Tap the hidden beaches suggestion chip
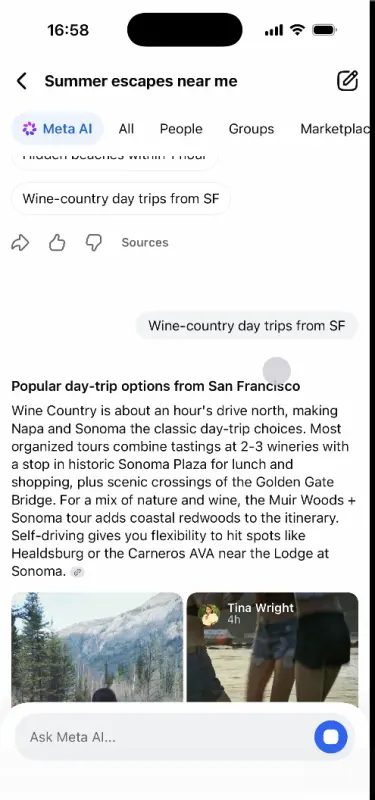This screenshot has width=375, height=800. tap(115, 160)
